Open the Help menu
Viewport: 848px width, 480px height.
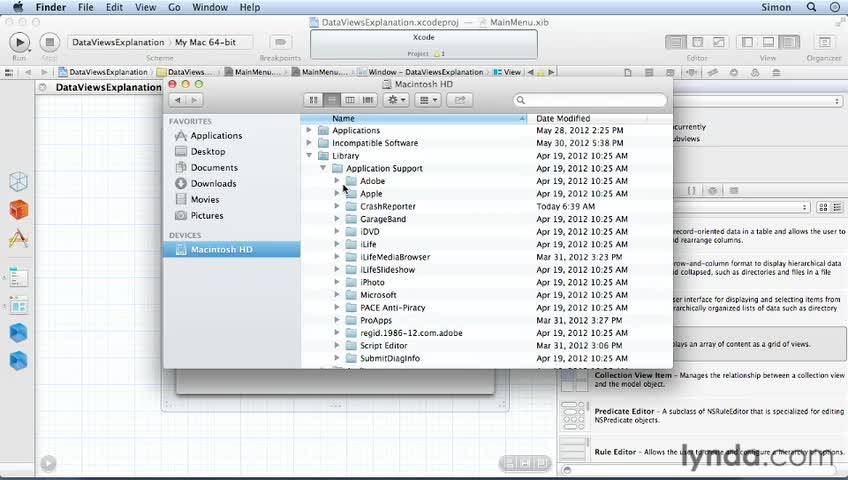pyautogui.click(x=250, y=7)
